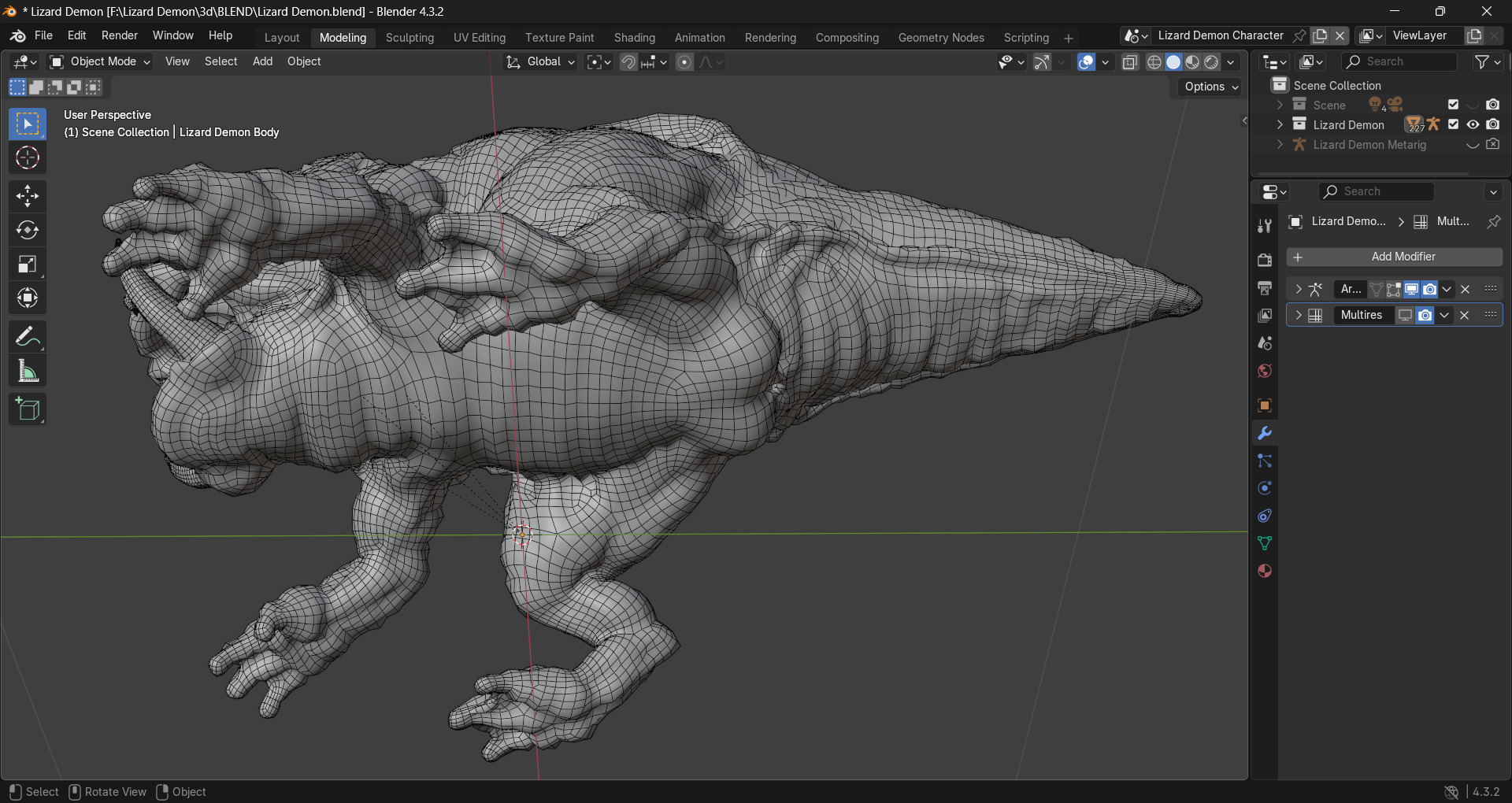Select the Scale tool
This screenshot has width=1512, height=803.
28,264
